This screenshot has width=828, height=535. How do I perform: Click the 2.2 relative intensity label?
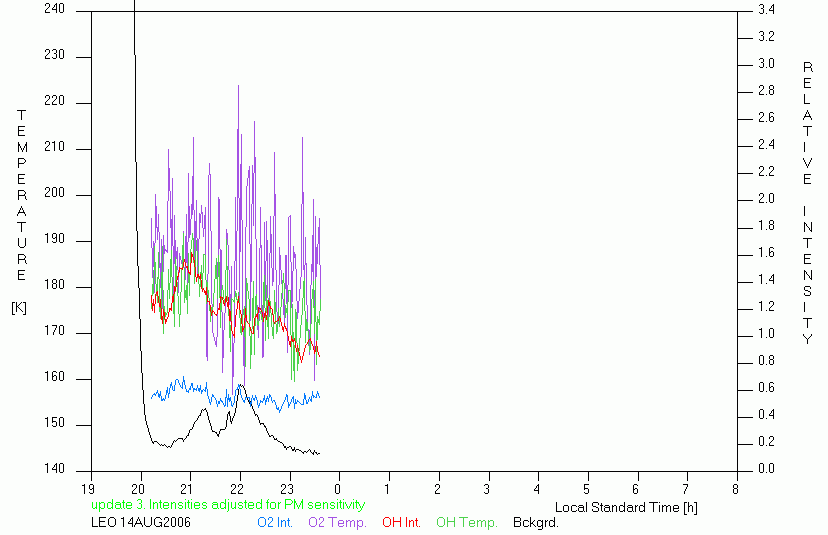tap(766, 171)
